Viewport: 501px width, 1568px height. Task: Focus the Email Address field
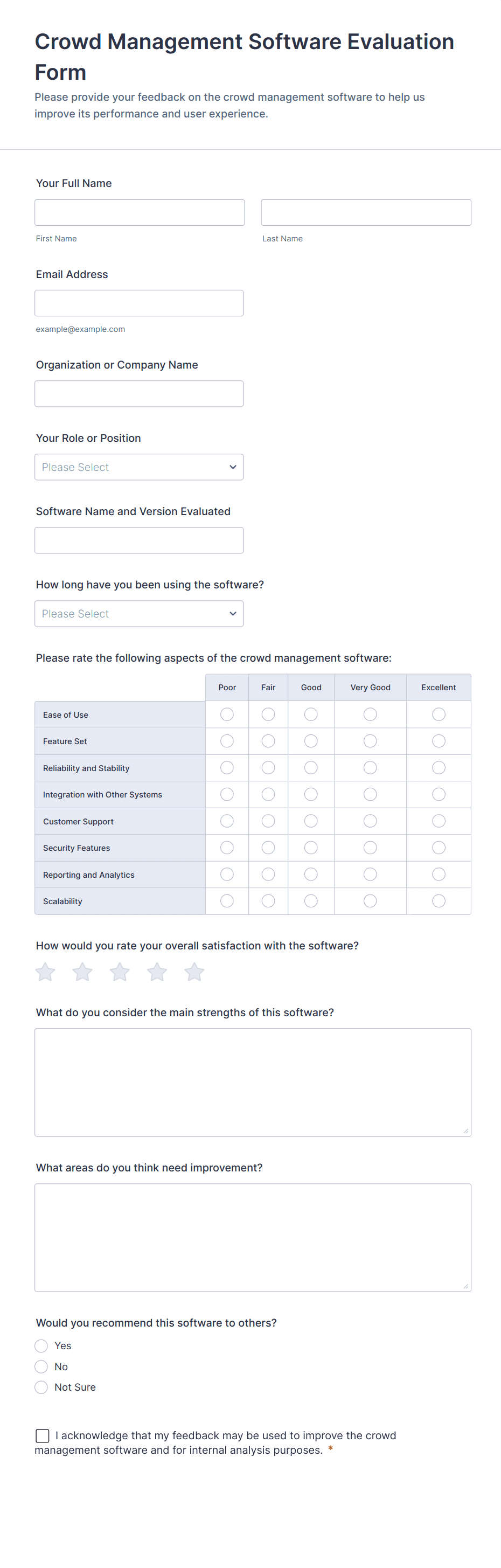tap(139, 303)
